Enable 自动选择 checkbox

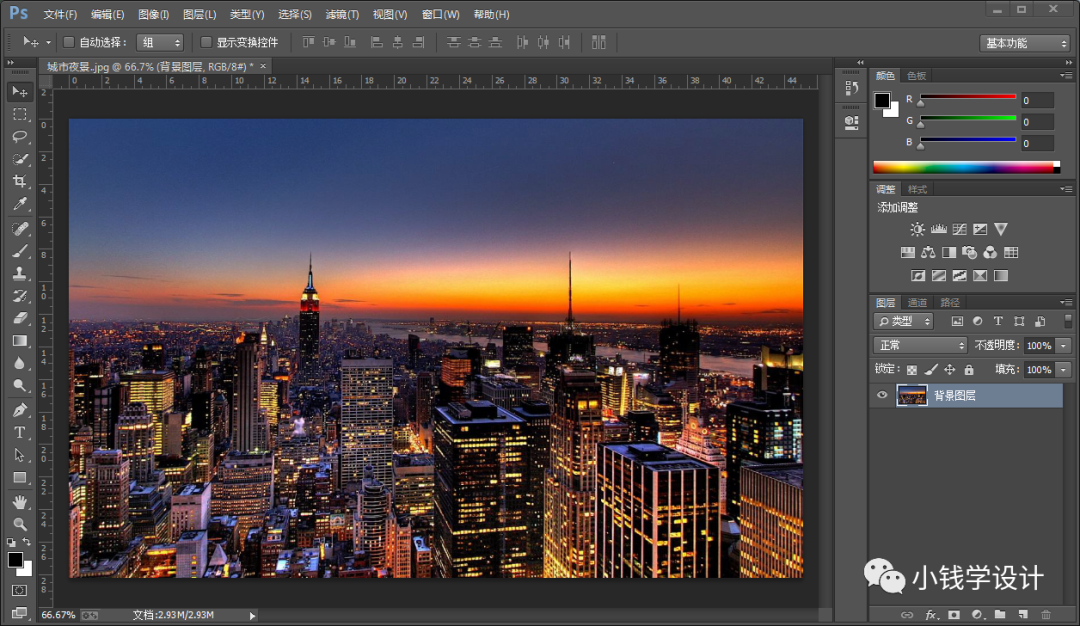point(69,43)
